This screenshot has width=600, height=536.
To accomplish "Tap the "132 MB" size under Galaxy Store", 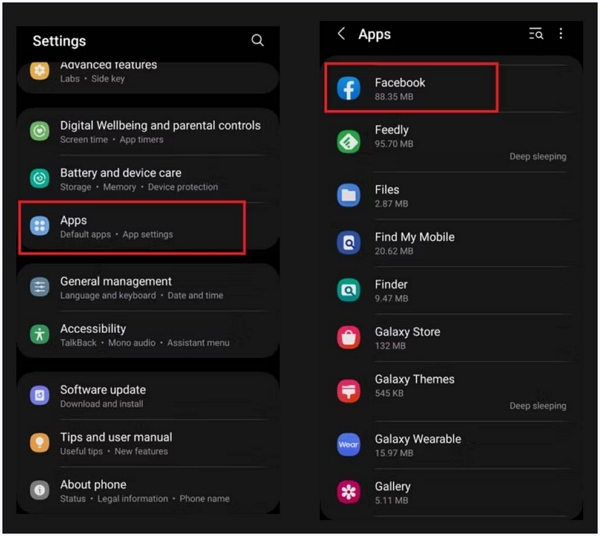I will click(390, 346).
